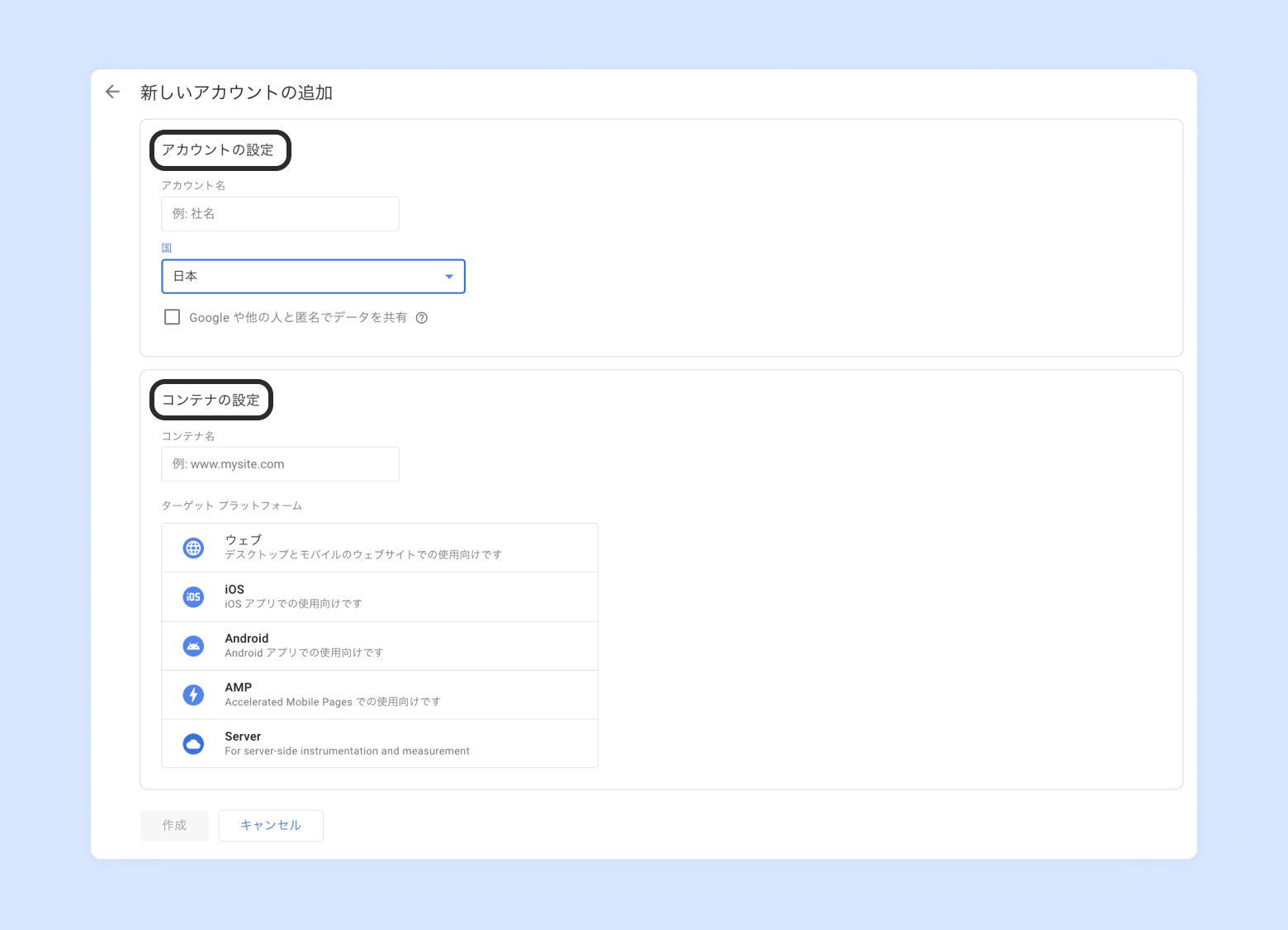1288x930 pixels.
Task: Click the キャンセル cancel button
Action: click(x=271, y=825)
